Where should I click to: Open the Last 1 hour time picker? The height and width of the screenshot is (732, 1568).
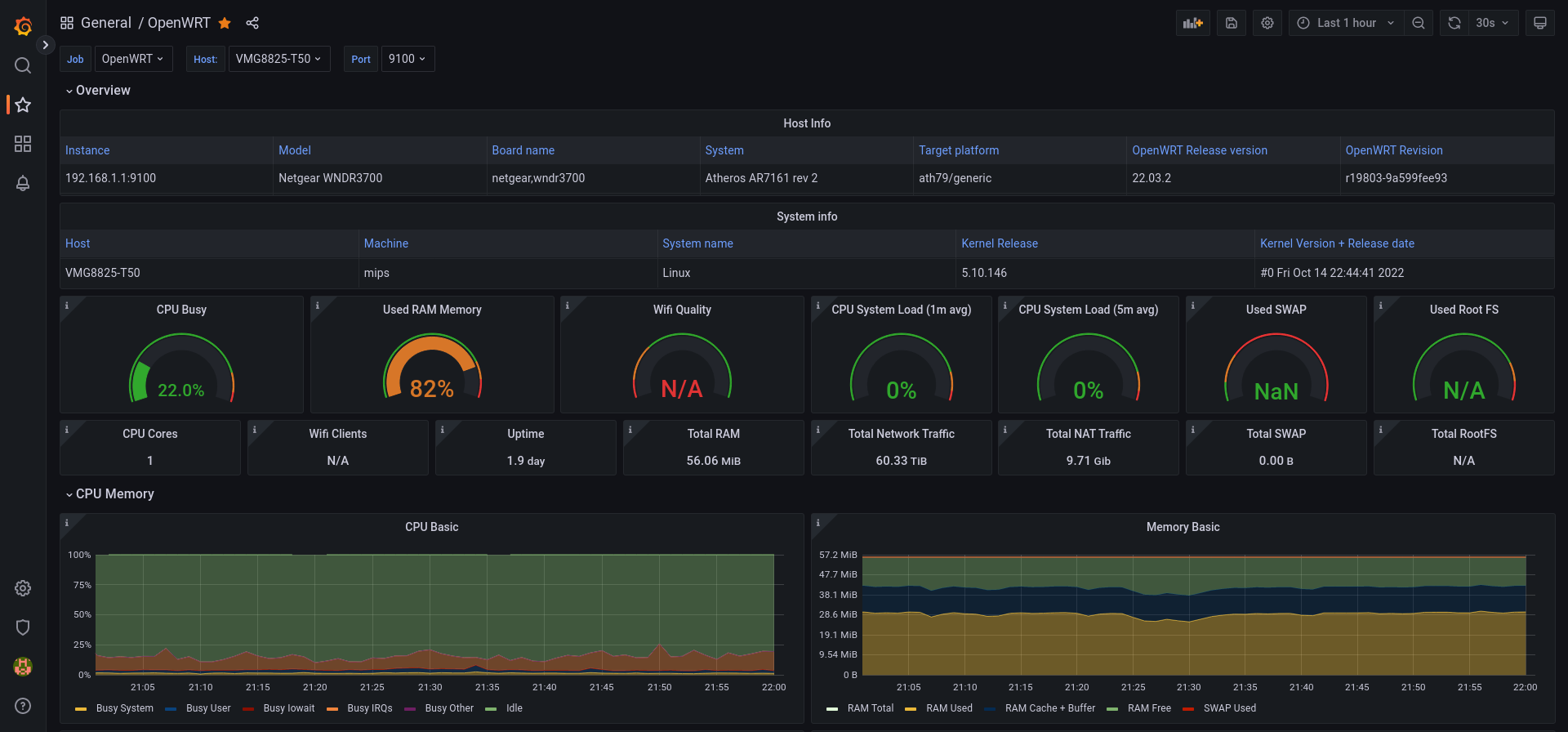[1347, 23]
